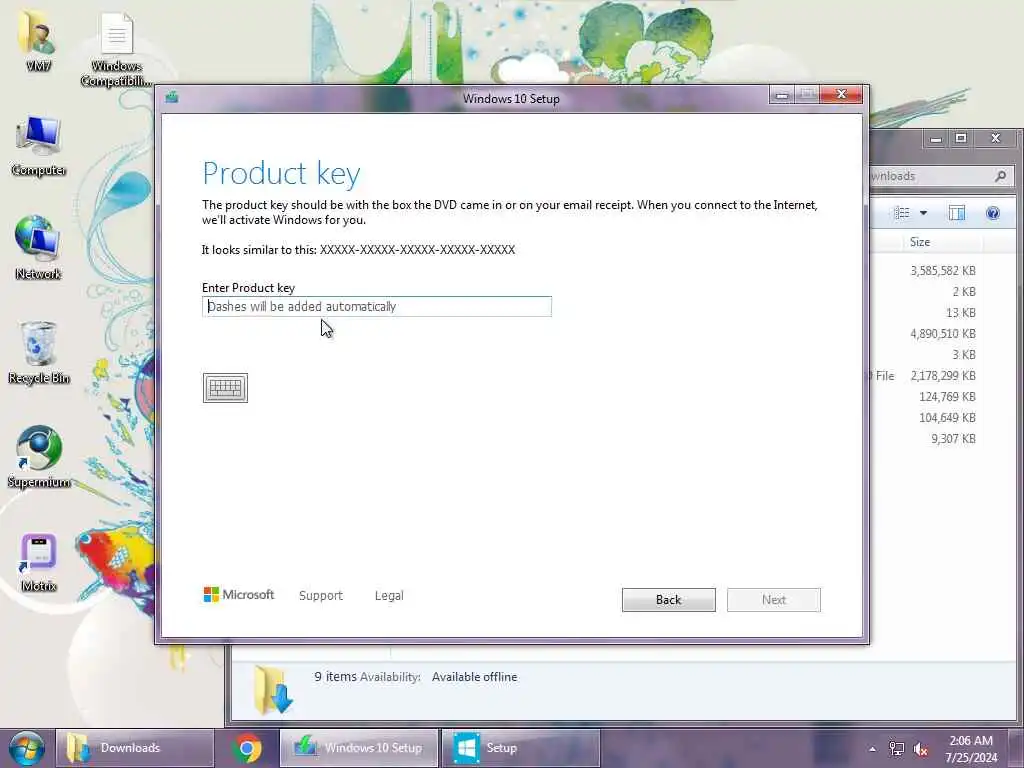Open the Windows Compatibility document icon
The image size is (1024, 768).
(117, 50)
